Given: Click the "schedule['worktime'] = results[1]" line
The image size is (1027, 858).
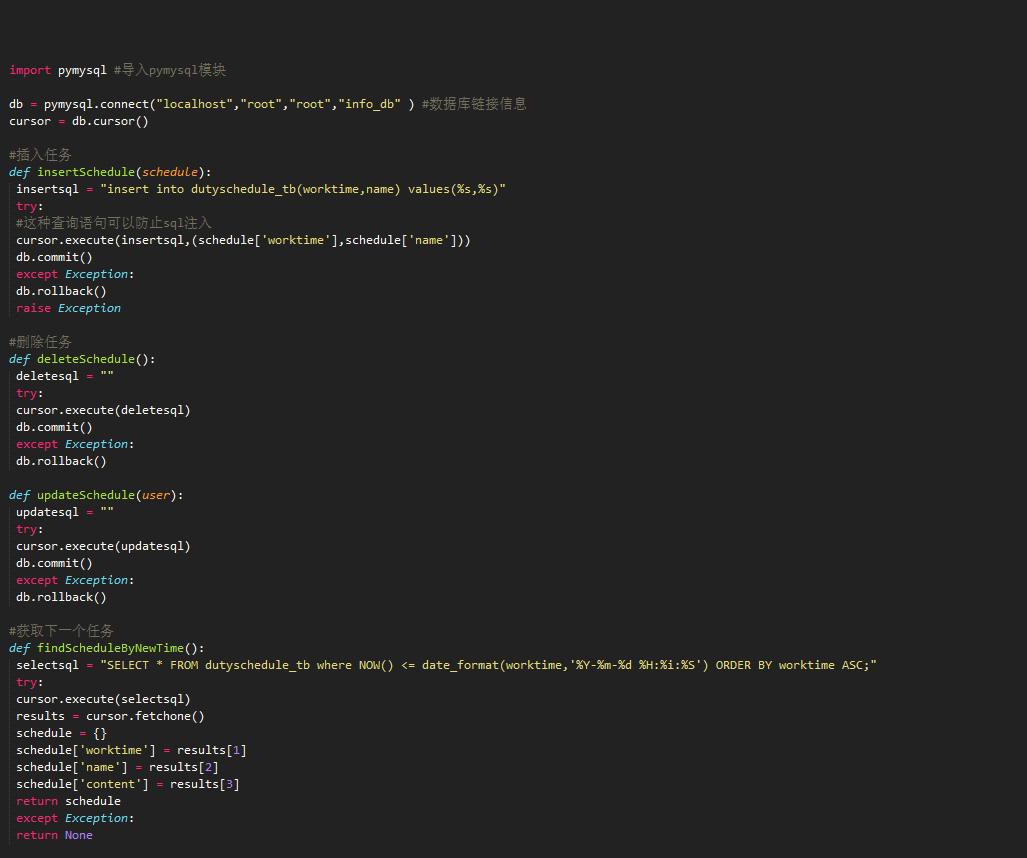Looking at the screenshot, I should 131,751.
